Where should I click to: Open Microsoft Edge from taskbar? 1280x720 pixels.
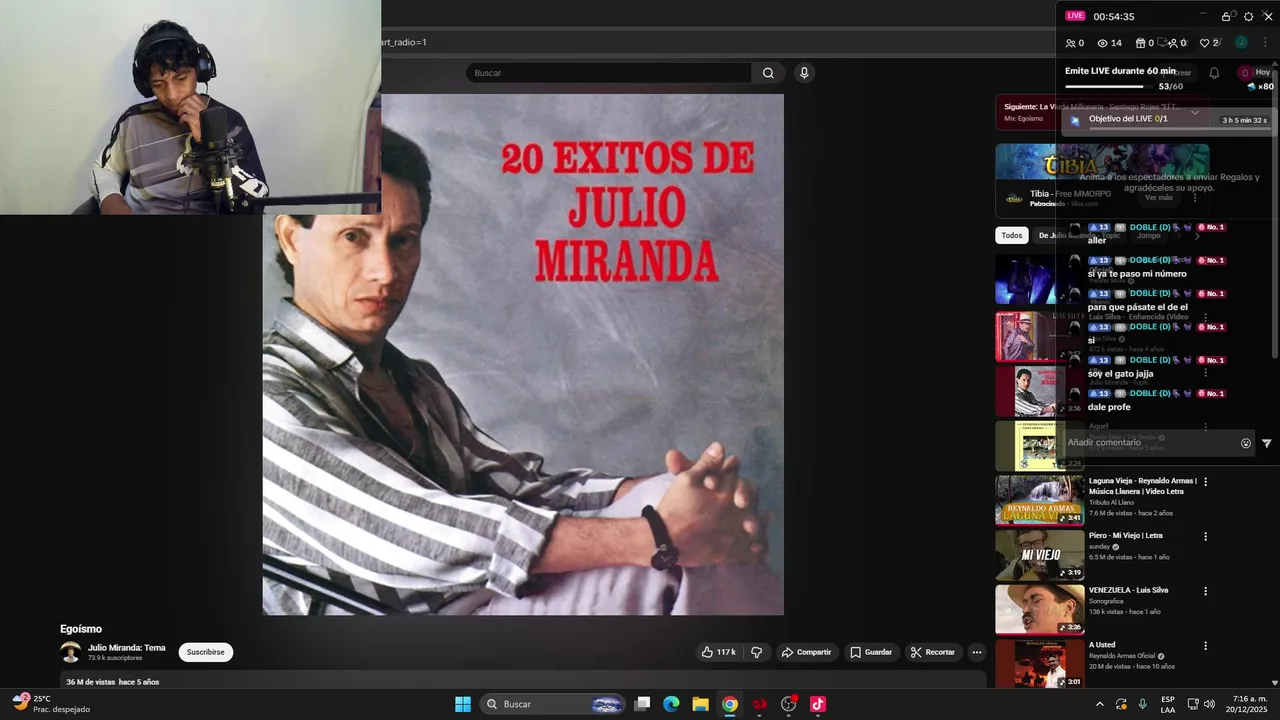pyautogui.click(x=671, y=704)
